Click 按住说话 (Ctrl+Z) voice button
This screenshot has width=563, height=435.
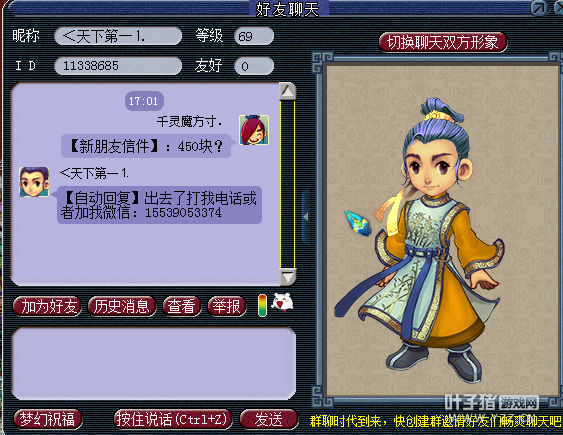[173, 419]
